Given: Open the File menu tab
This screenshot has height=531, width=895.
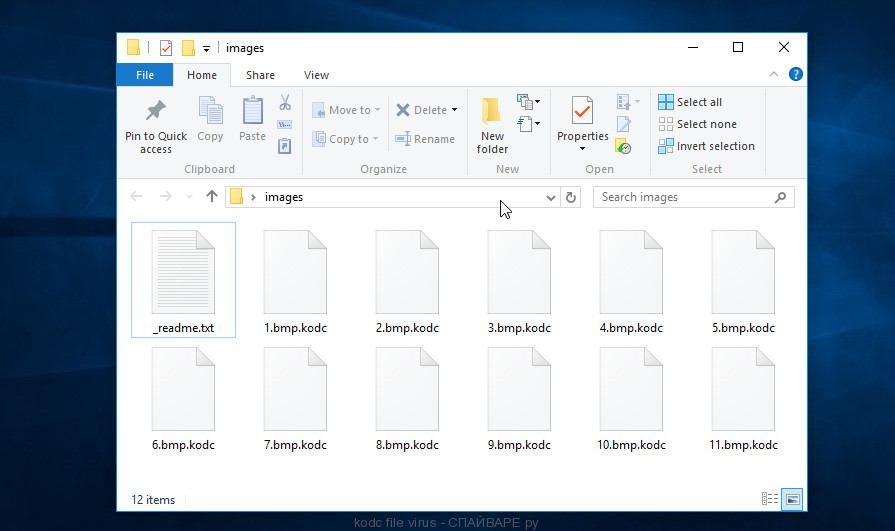Looking at the screenshot, I should tap(145, 75).
